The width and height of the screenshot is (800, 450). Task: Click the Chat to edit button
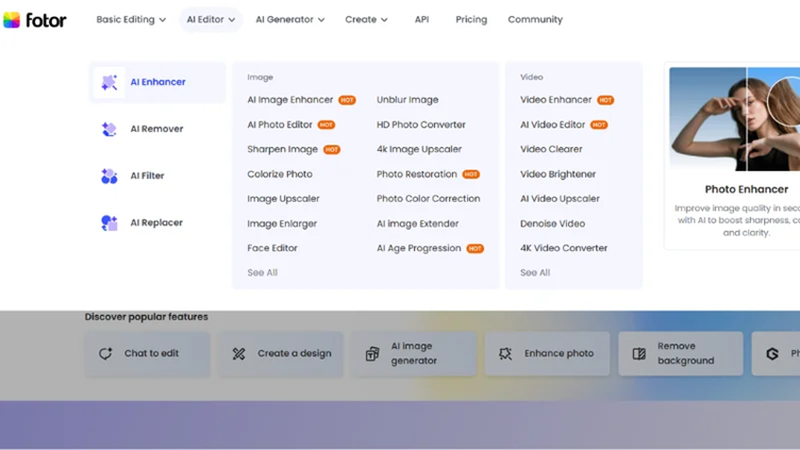pos(147,354)
